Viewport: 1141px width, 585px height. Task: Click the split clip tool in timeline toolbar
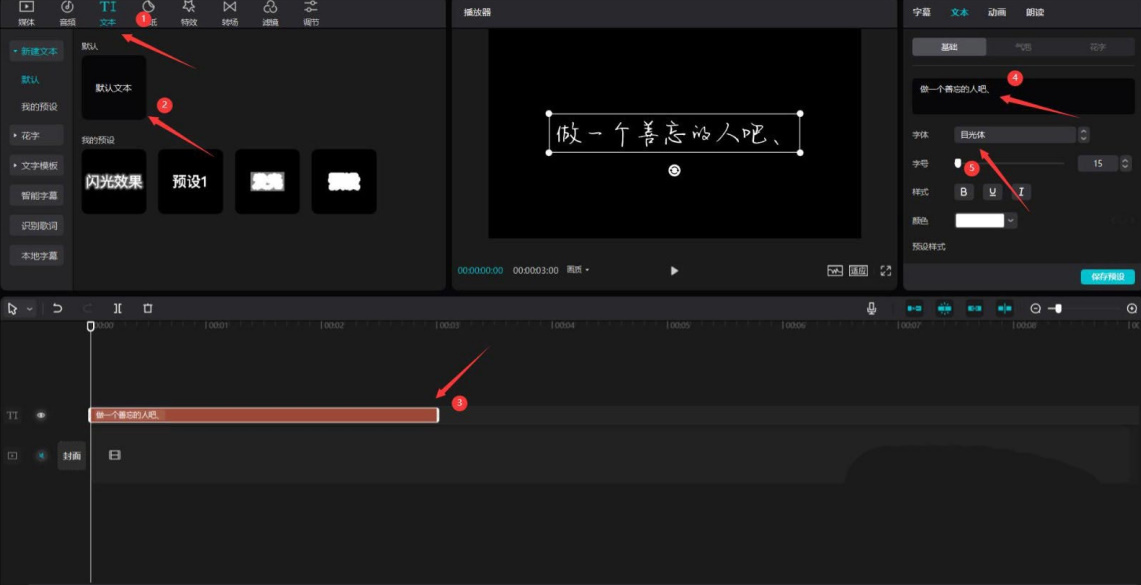118,309
